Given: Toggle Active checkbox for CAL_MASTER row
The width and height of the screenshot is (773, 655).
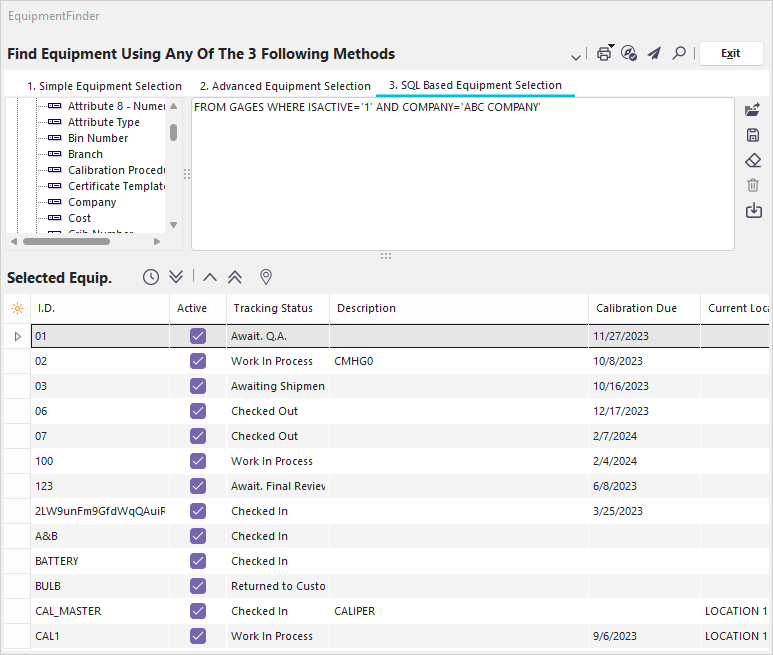Looking at the screenshot, I should (198, 611).
